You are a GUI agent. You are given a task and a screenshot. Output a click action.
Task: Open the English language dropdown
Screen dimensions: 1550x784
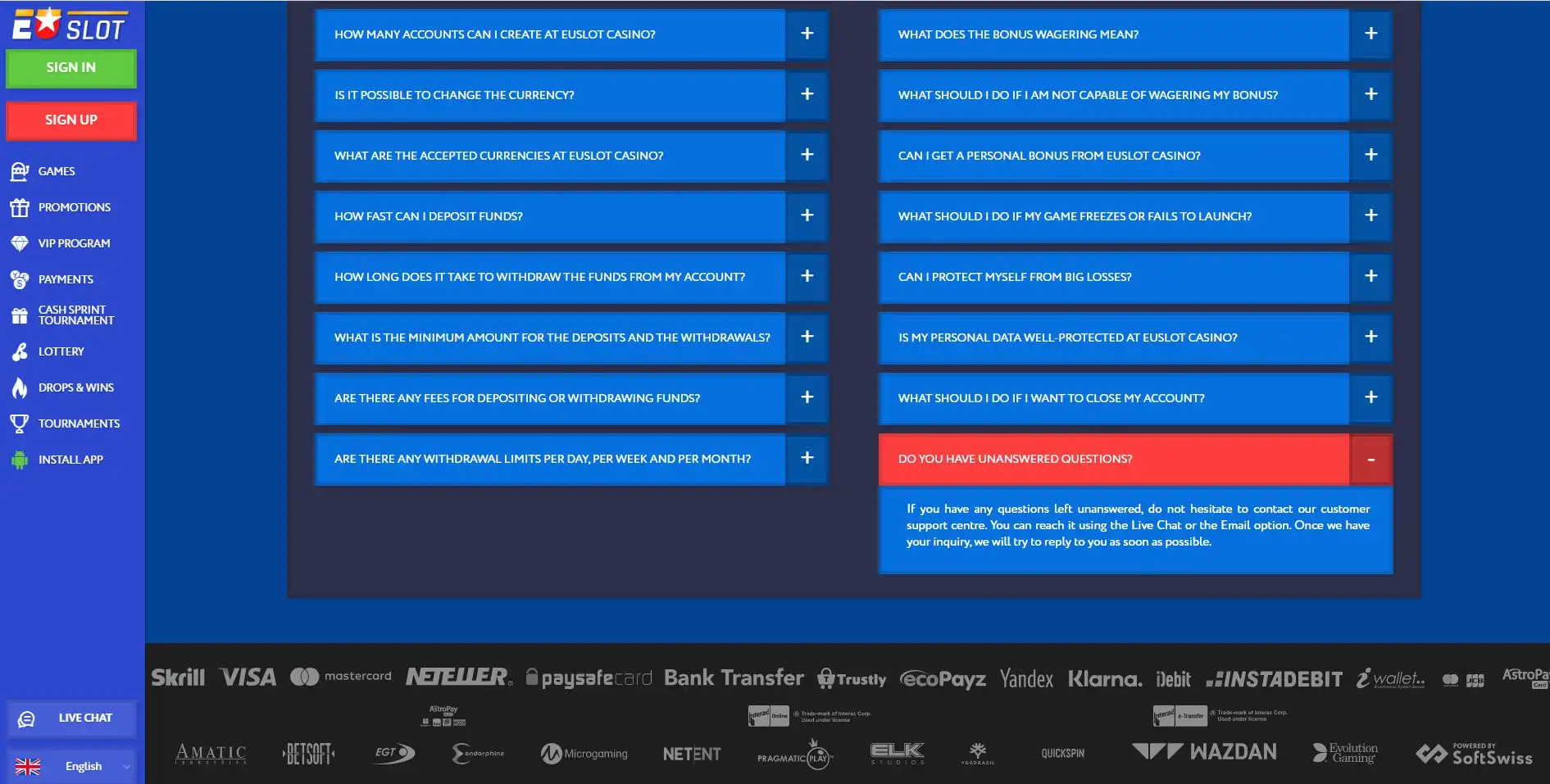[71, 766]
